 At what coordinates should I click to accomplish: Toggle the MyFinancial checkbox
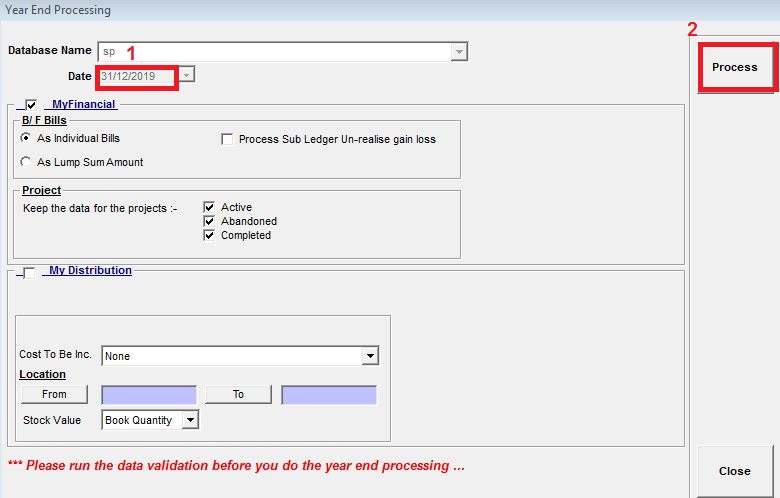(x=32, y=104)
